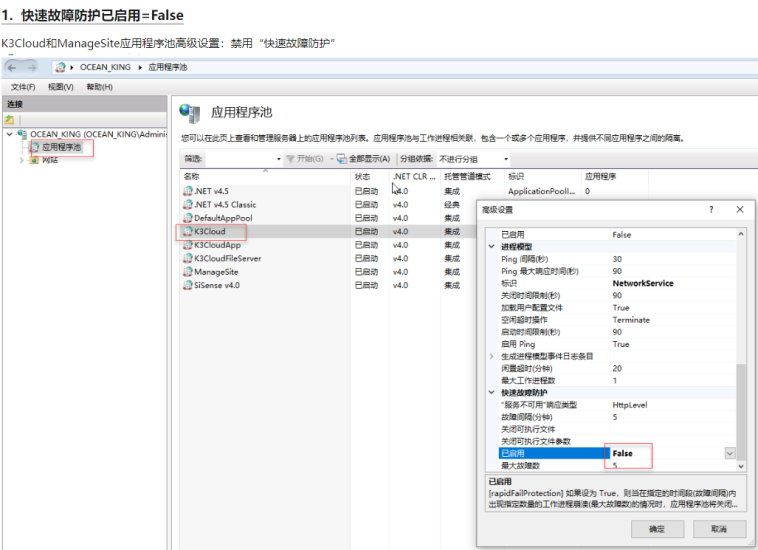Viewport: 758px width, 550px height.
Task: Select the K3Cloud application pool
Action: point(209,231)
